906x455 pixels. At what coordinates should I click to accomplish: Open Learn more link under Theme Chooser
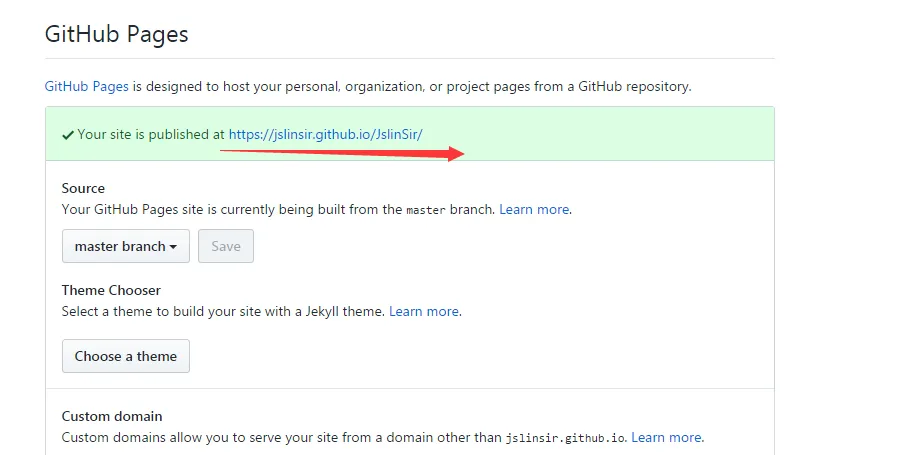[x=424, y=311]
